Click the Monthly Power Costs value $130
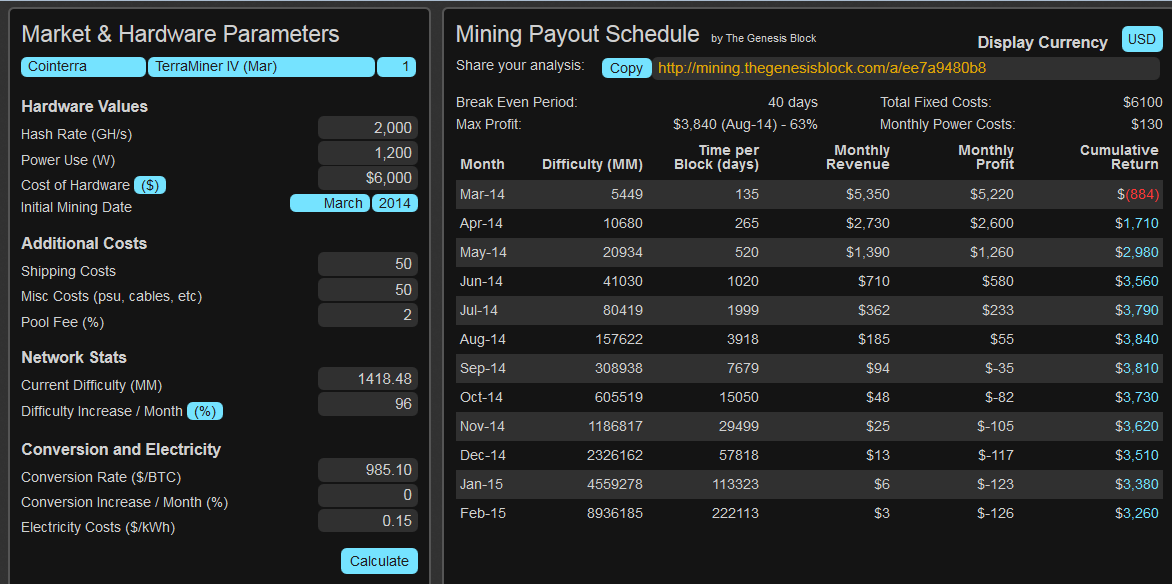Viewport: 1172px width, 584px height. coord(1147,124)
